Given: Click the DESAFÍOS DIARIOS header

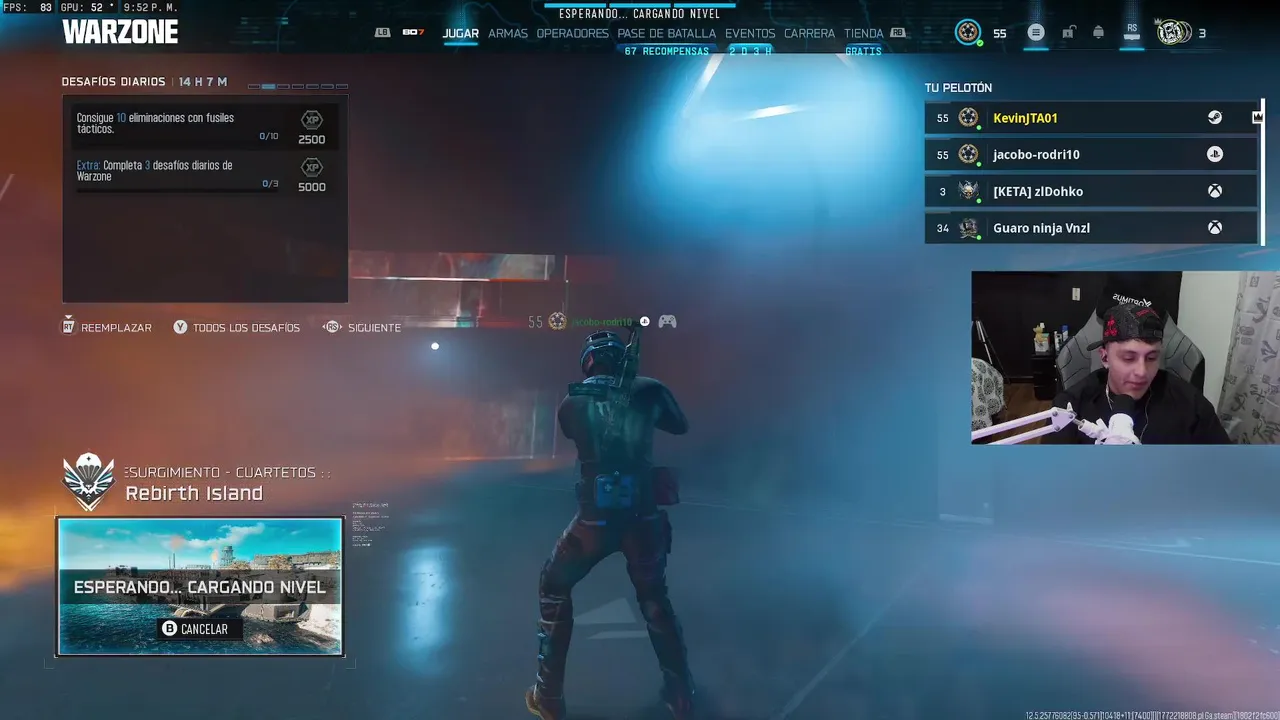Looking at the screenshot, I should 113,82.
